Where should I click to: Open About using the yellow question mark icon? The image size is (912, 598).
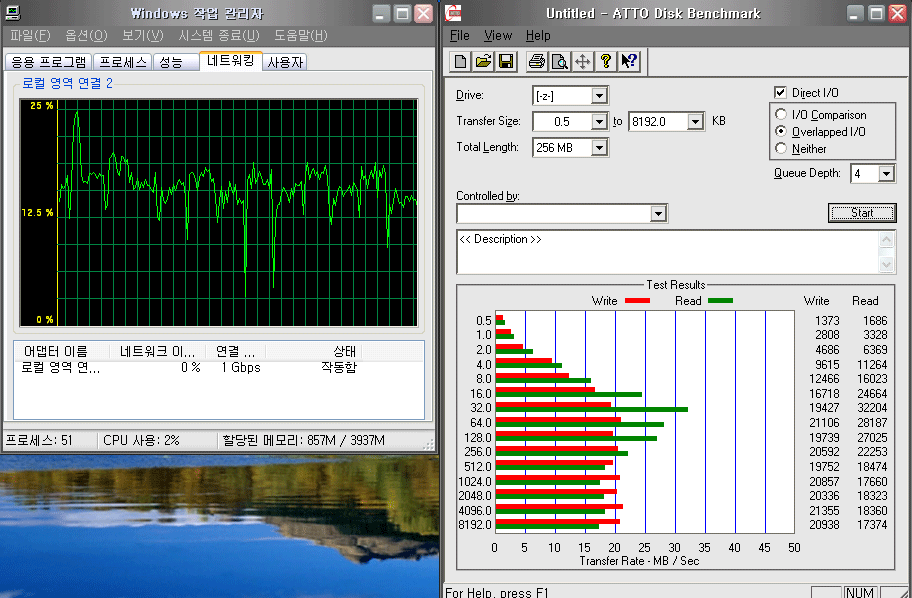coord(605,61)
